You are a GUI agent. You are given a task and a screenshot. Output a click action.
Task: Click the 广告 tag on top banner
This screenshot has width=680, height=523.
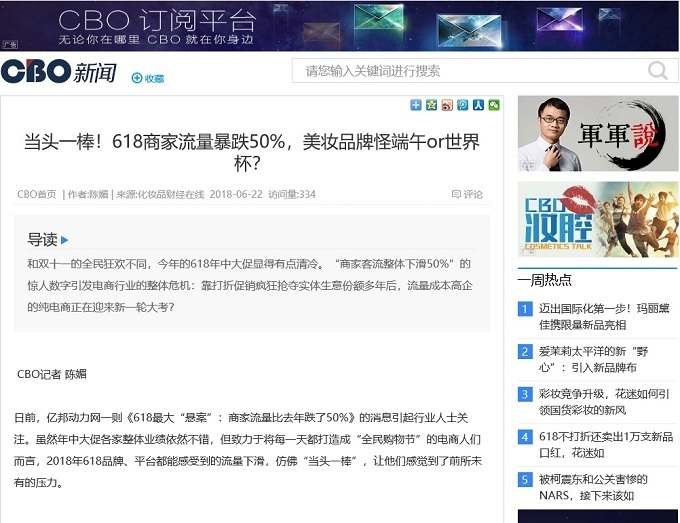[x=10, y=44]
